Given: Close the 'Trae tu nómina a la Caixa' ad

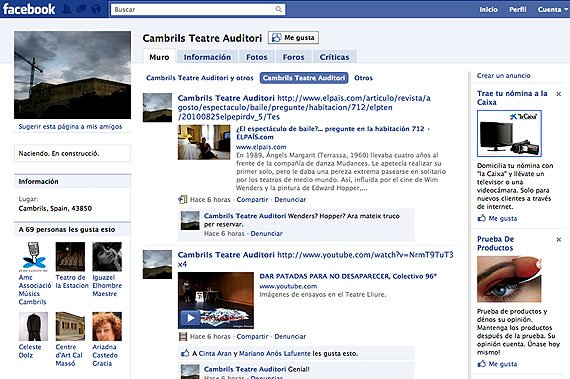Looking at the screenshot, I should (559, 94).
